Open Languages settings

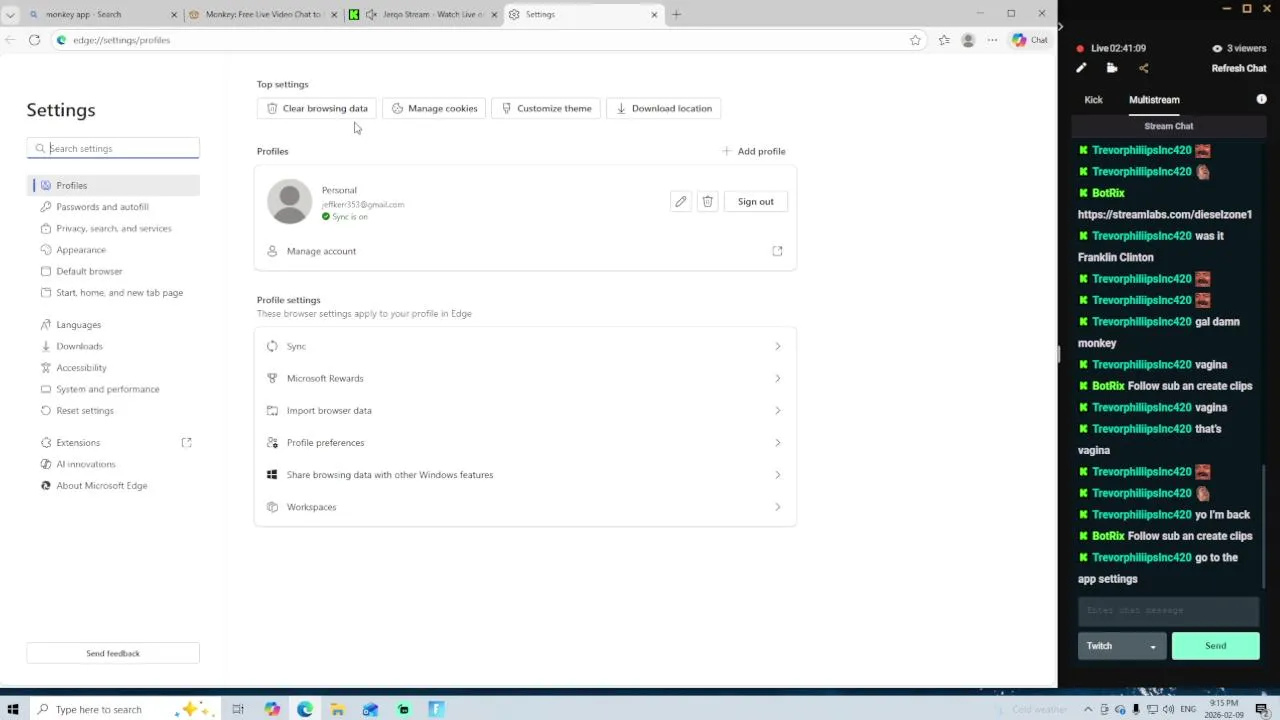point(113,325)
